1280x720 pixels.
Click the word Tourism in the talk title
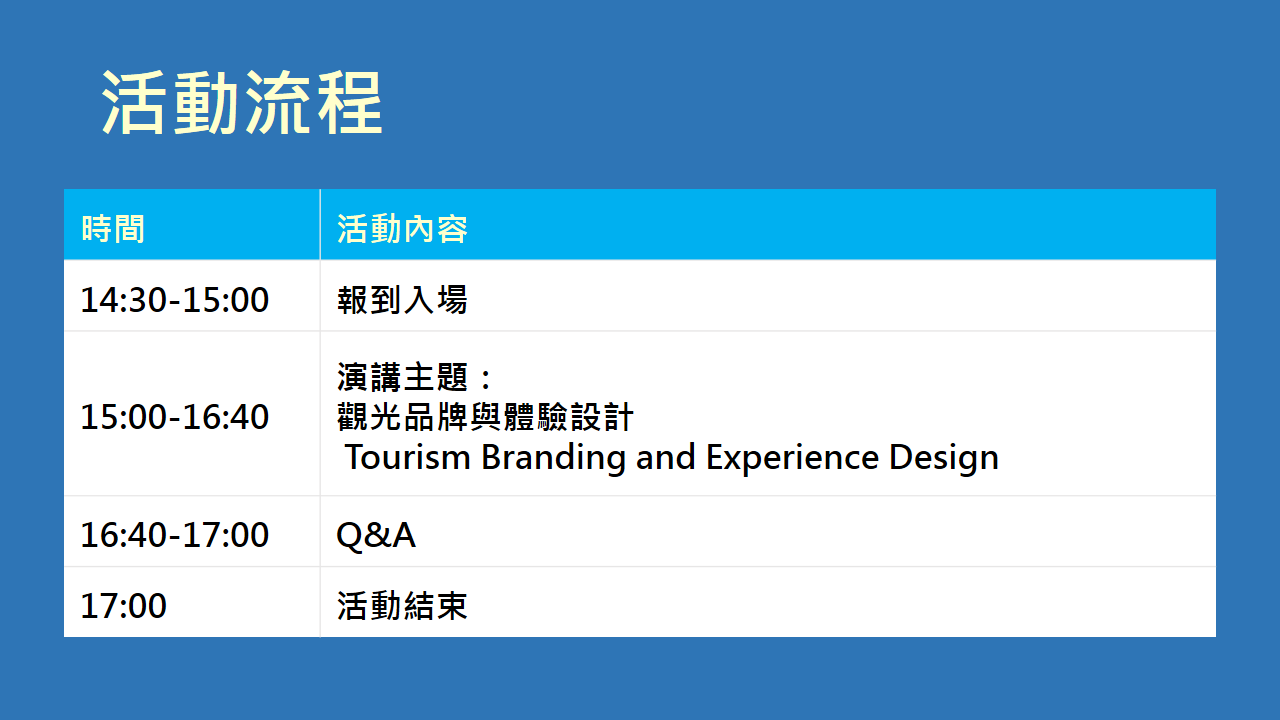point(407,457)
